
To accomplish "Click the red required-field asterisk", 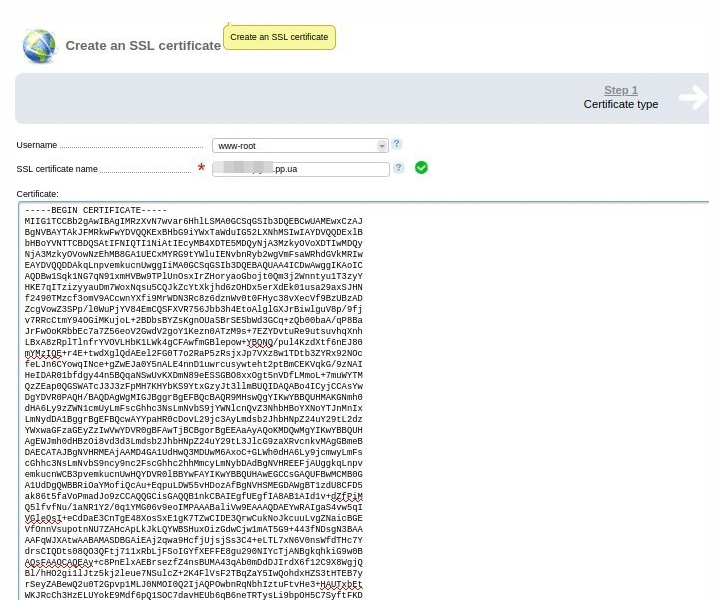I will [201, 168].
